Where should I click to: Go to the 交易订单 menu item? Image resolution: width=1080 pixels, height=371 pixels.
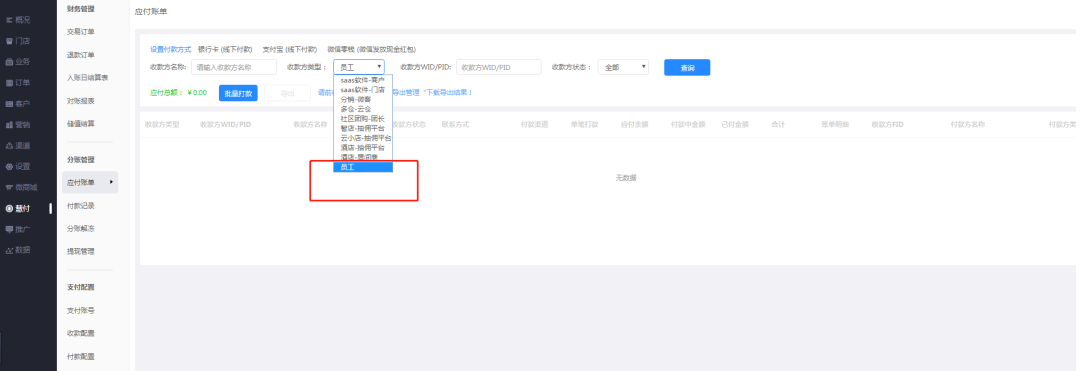point(81,32)
